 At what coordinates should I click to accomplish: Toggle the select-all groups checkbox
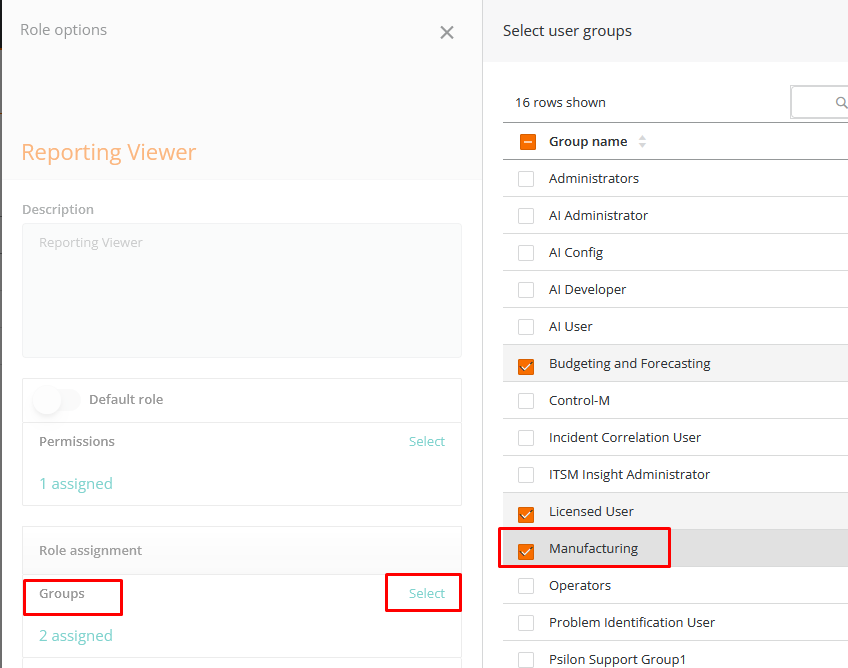[x=528, y=142]
